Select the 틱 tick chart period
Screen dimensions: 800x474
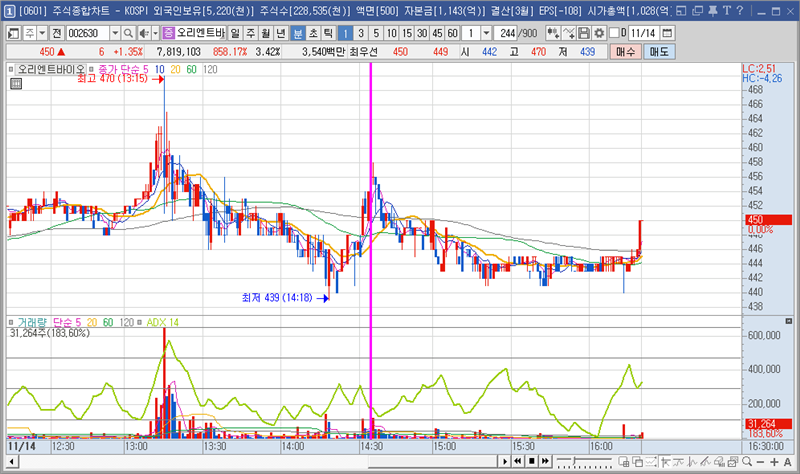(x=328, y=33)
